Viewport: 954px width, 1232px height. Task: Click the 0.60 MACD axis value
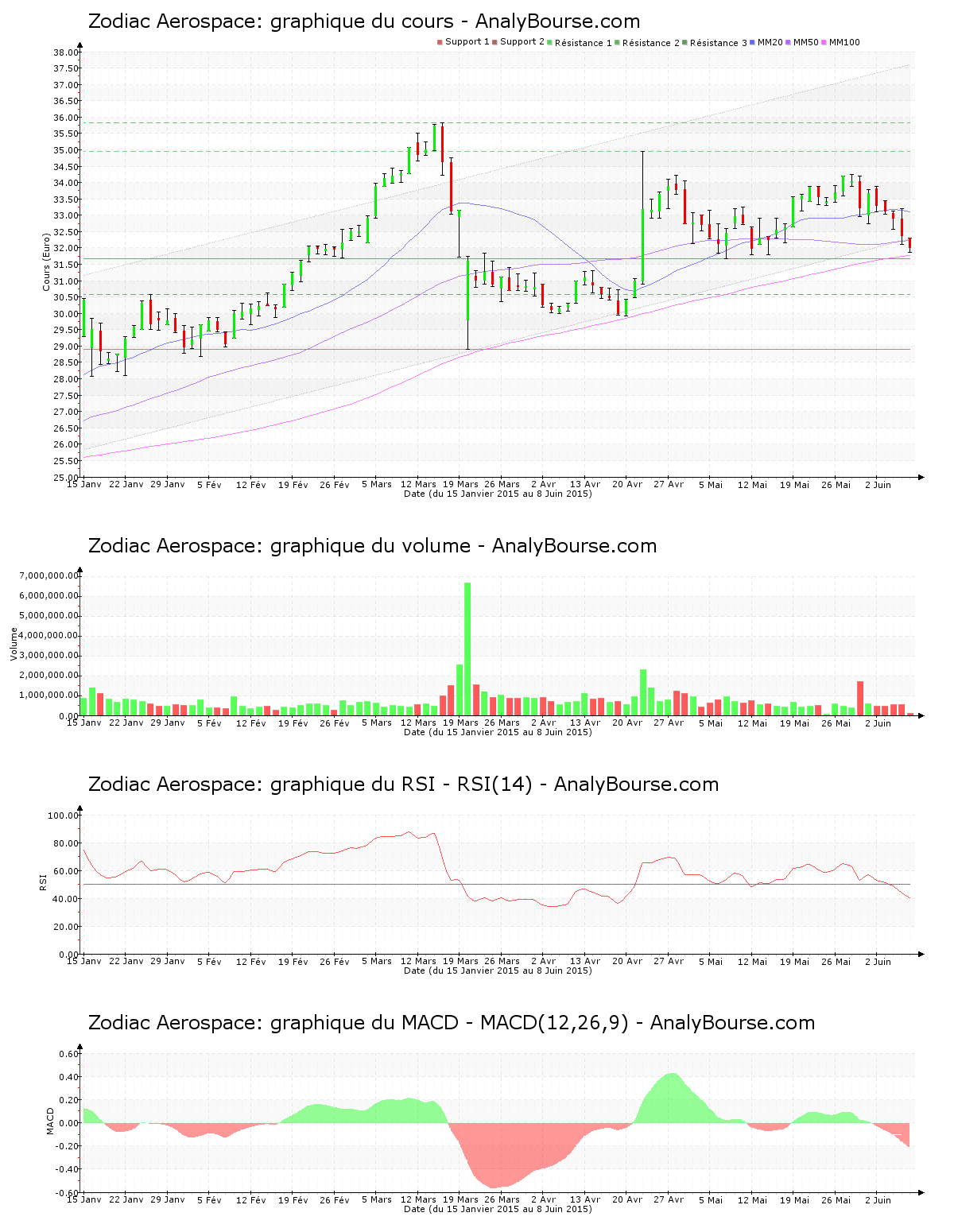[x=69, y=1054]
